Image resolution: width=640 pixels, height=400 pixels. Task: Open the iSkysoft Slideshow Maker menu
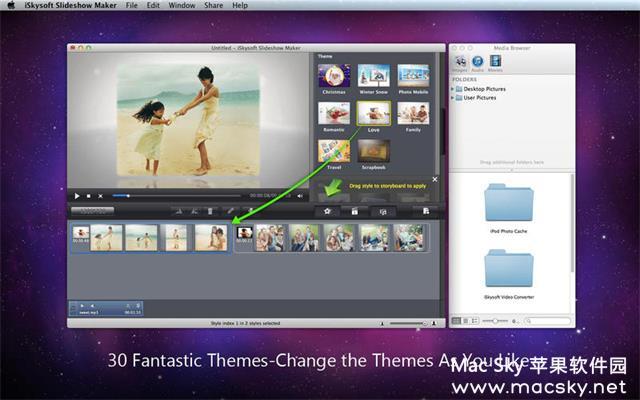(70, 5)
